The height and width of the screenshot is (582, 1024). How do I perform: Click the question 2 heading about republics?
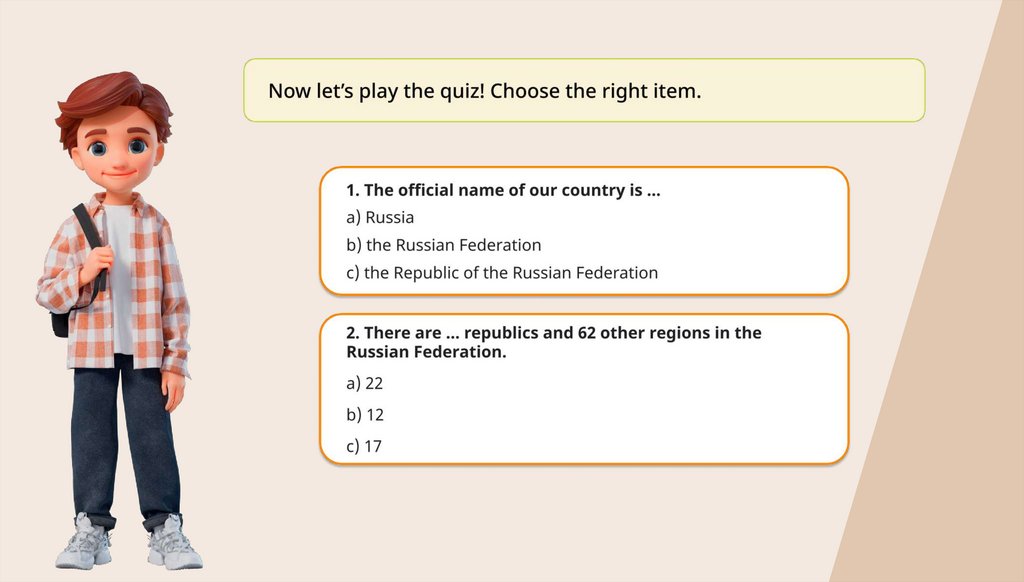point(553,341)
